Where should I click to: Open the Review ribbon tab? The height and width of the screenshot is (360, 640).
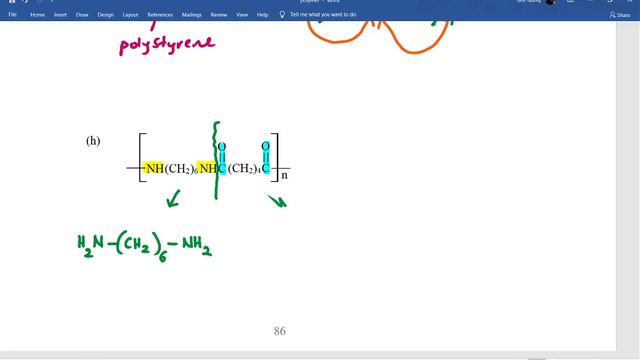219,15
